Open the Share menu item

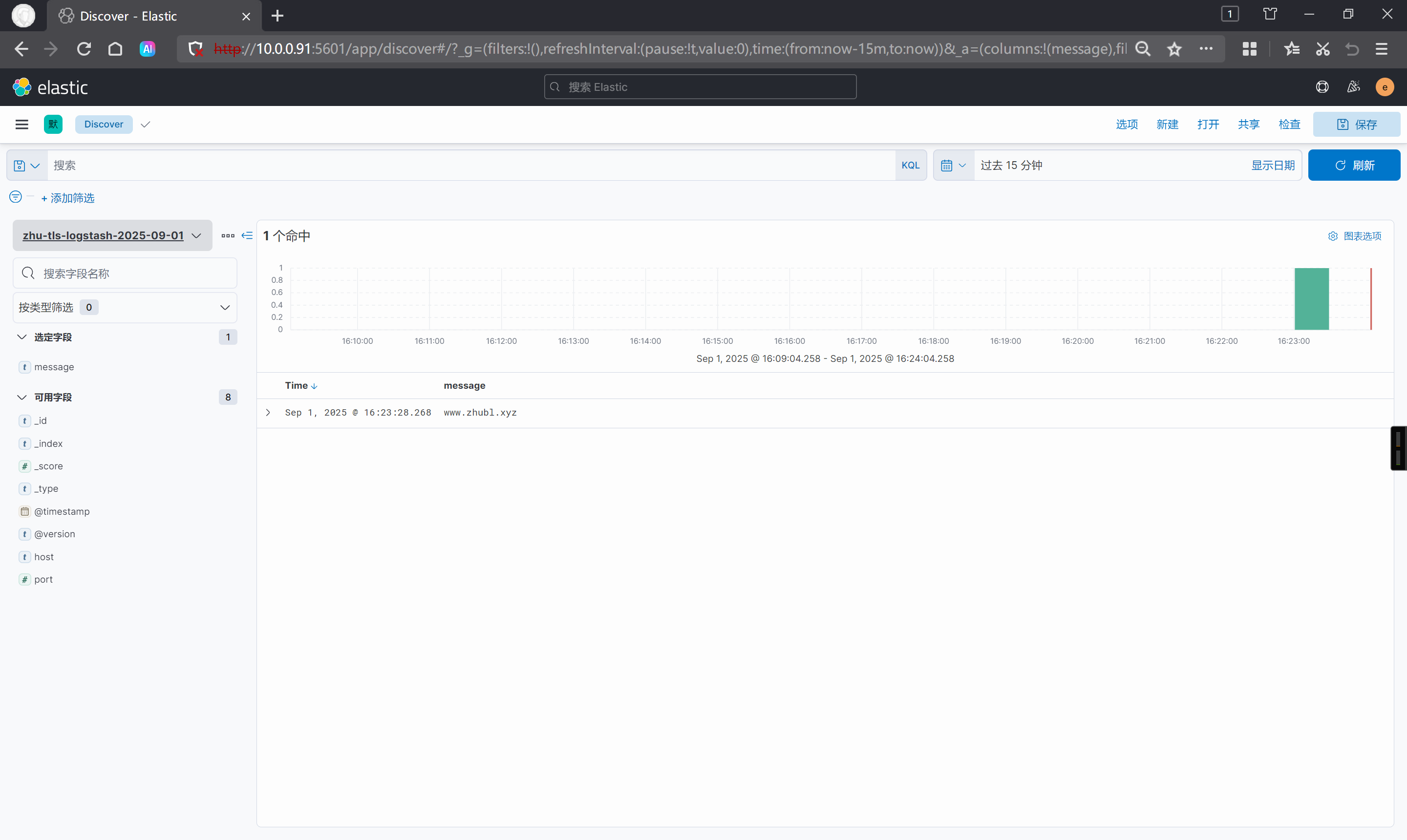click(x=1248, y=124)
